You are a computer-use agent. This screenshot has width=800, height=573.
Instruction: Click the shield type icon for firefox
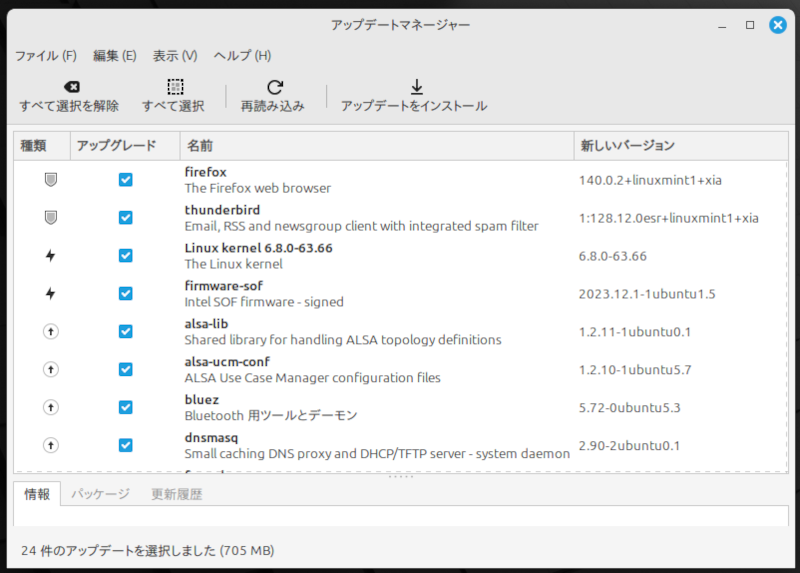click(50, 180)
